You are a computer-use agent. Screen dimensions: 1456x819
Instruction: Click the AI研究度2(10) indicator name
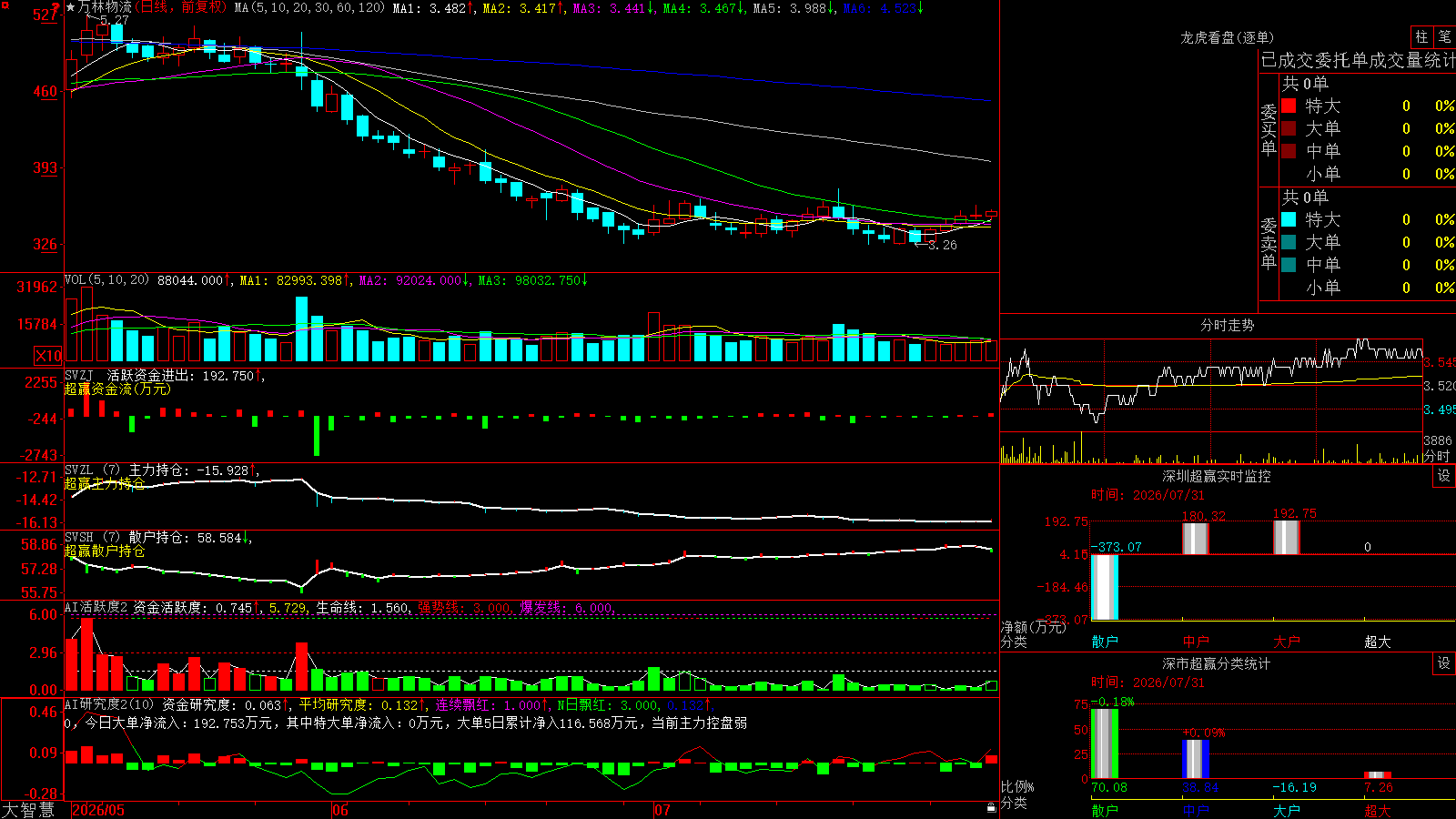109,704
